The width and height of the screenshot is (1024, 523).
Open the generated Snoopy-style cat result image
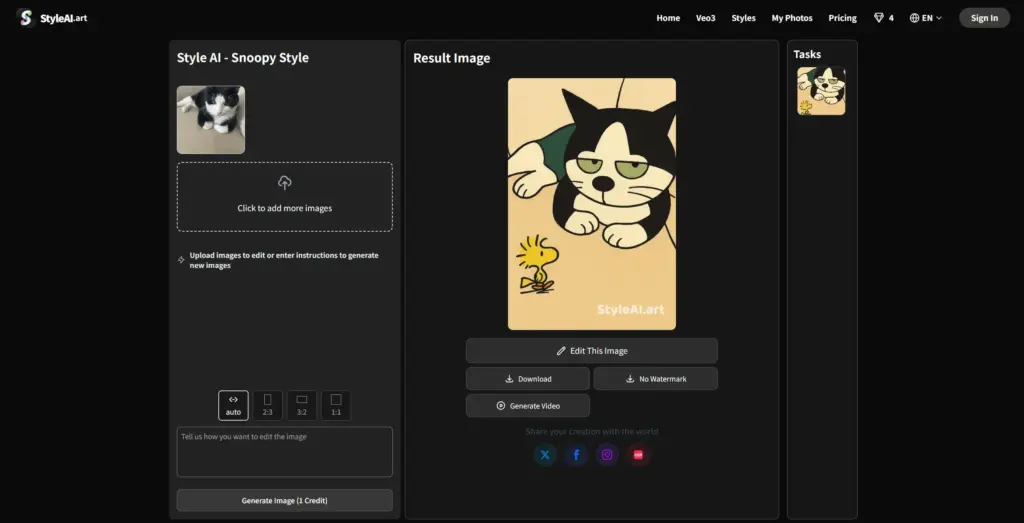pos(592,204)
